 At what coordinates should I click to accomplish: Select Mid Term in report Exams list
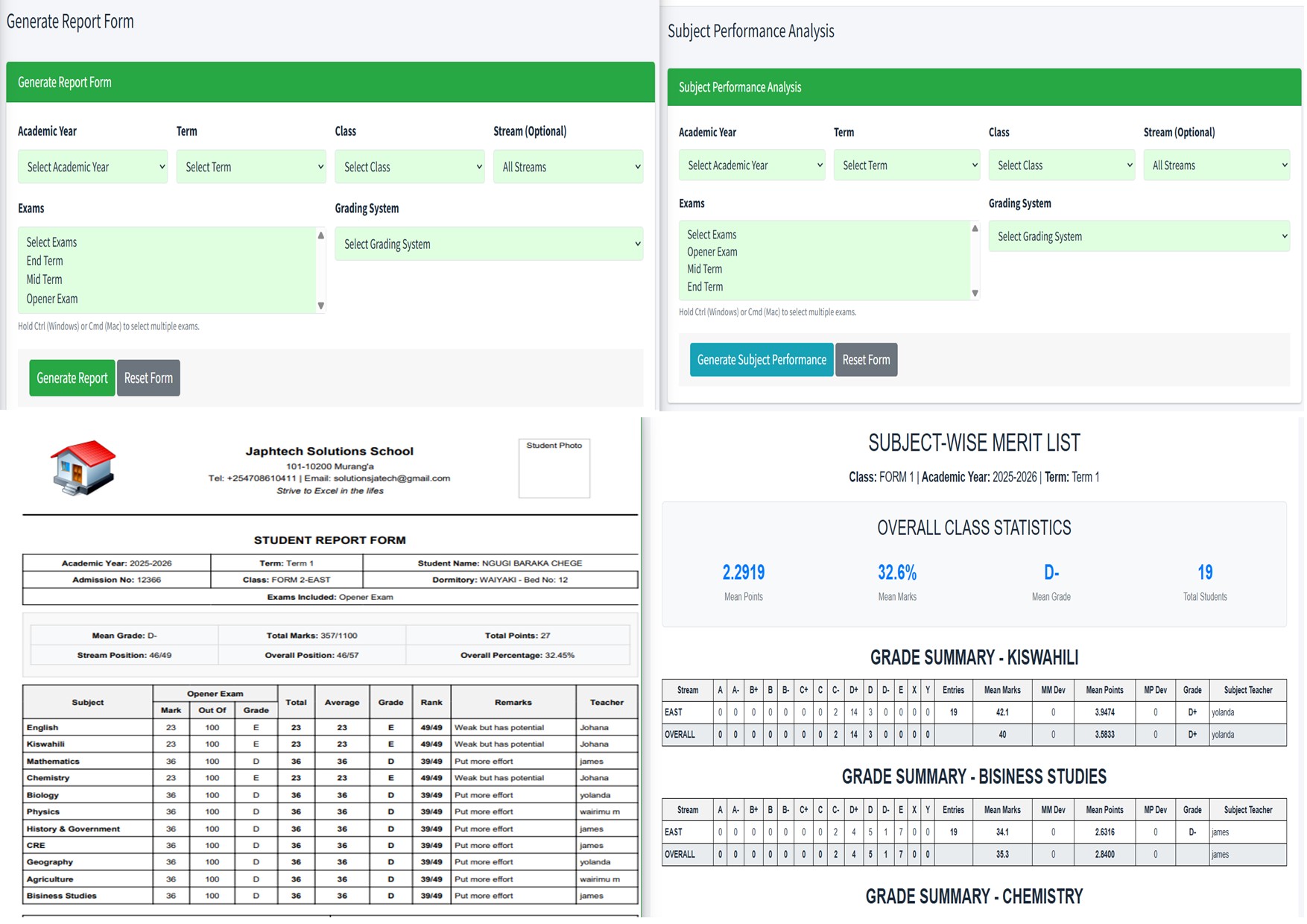(x=45, y=279)
